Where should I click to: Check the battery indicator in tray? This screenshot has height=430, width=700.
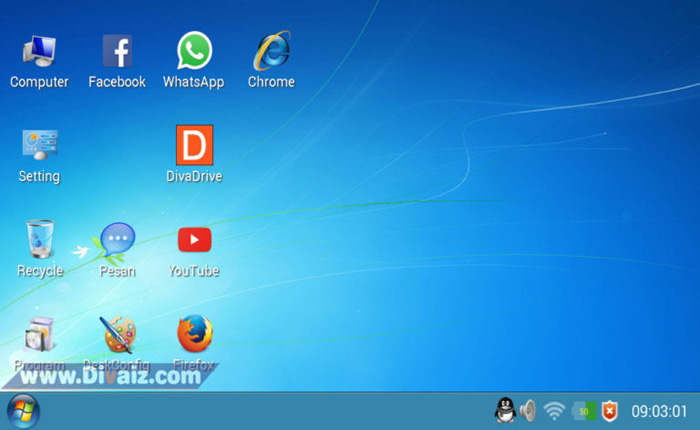584,411
